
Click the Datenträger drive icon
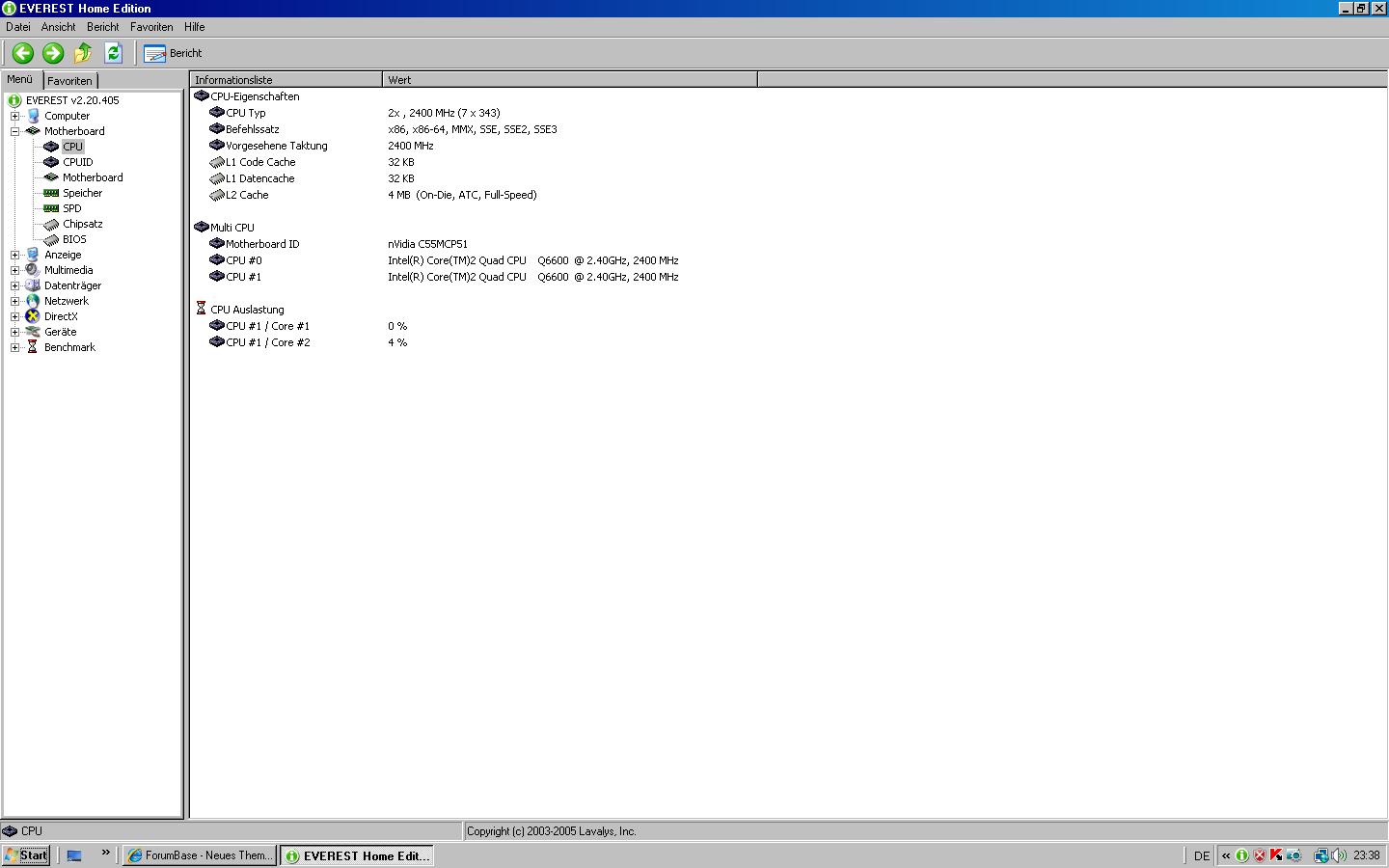click(x=33, y=285)
